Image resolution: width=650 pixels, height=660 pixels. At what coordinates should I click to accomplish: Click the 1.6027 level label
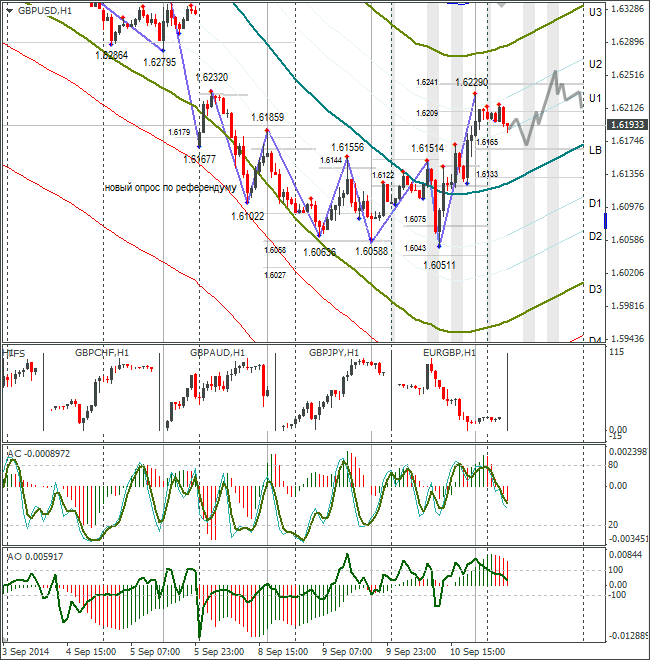point(275,275)
